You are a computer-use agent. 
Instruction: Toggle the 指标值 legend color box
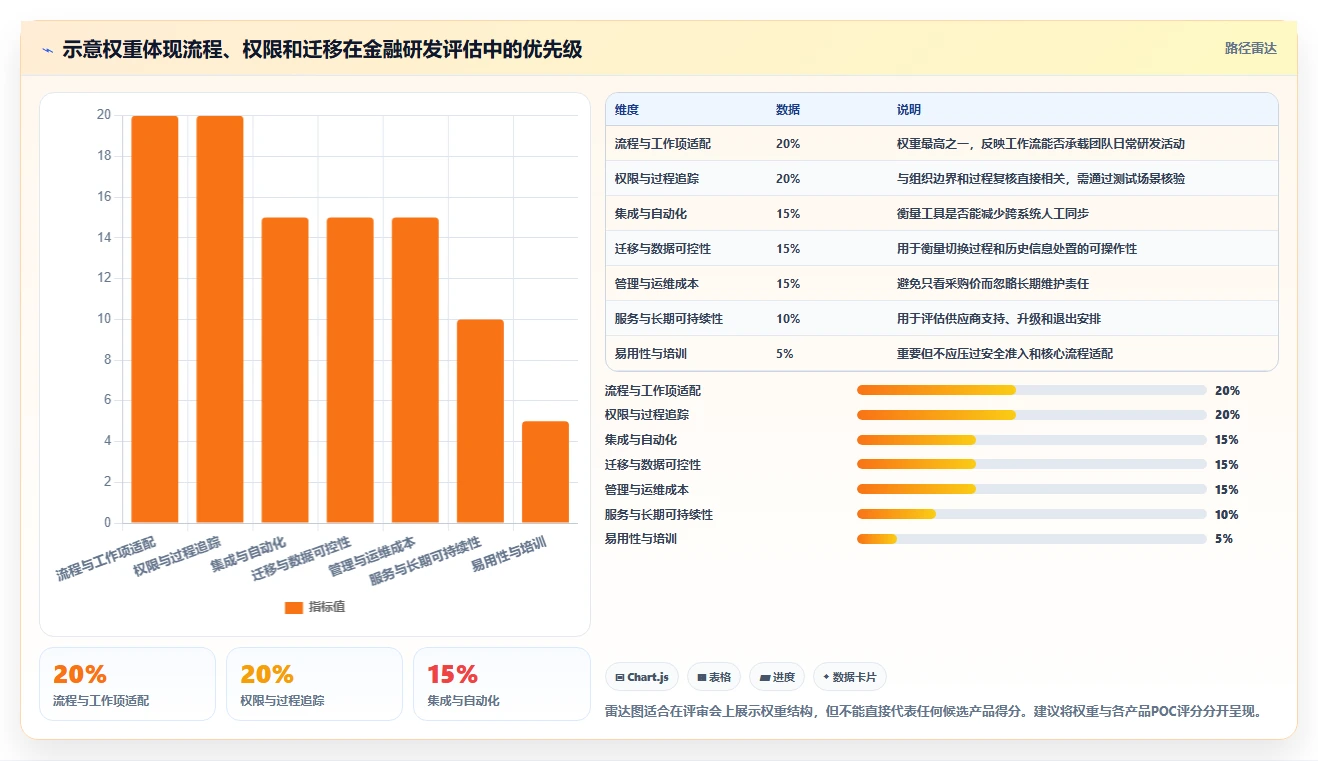[x=293, y=607]
